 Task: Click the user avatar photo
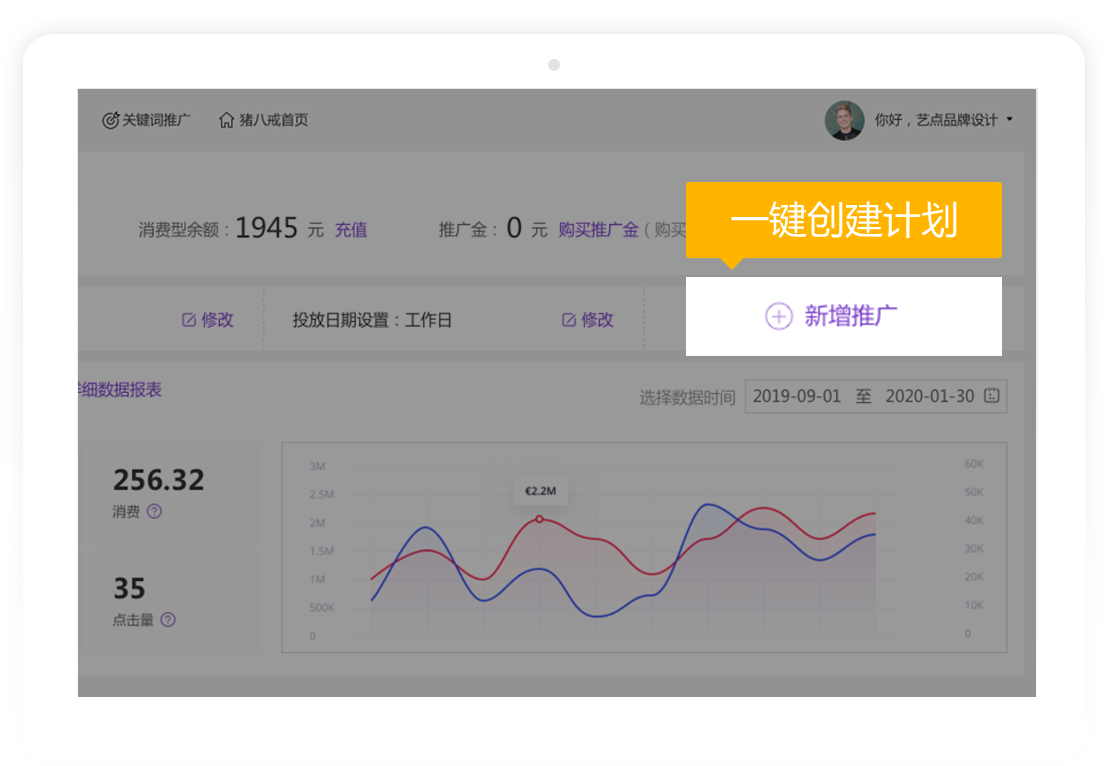pos(844,120)
